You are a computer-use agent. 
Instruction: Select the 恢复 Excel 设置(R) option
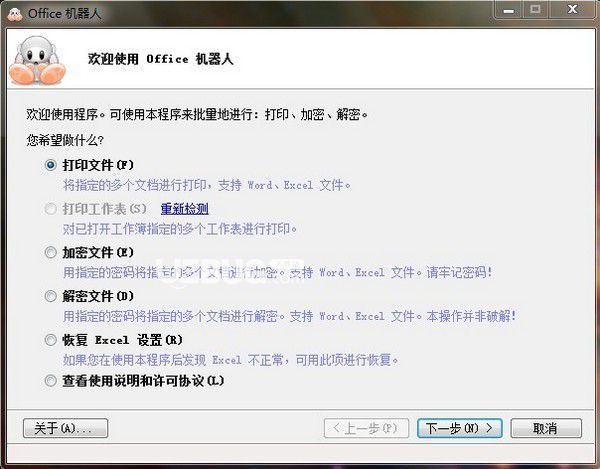51,340
